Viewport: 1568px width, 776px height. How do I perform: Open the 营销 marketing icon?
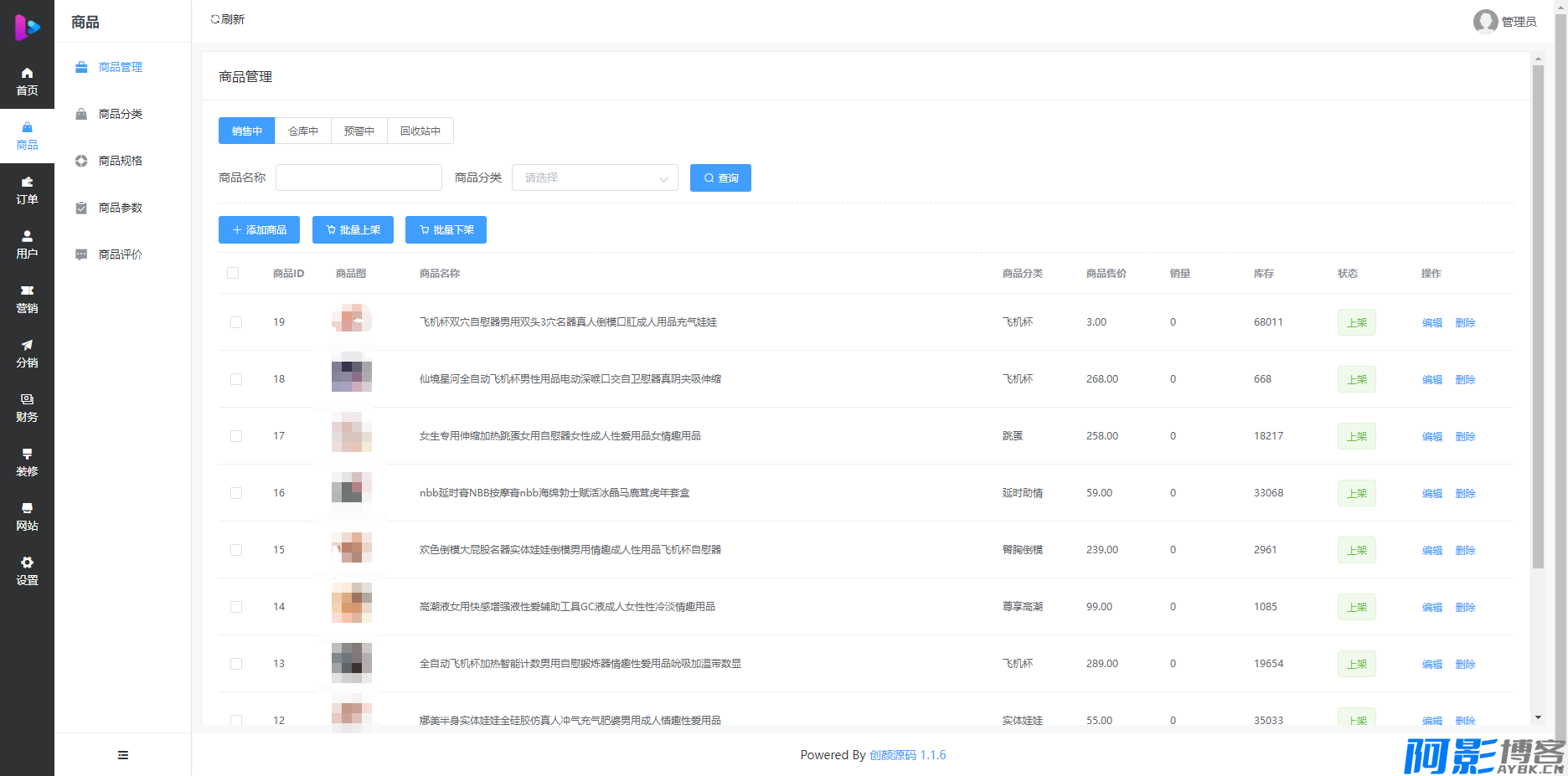[x=27, y=291]
